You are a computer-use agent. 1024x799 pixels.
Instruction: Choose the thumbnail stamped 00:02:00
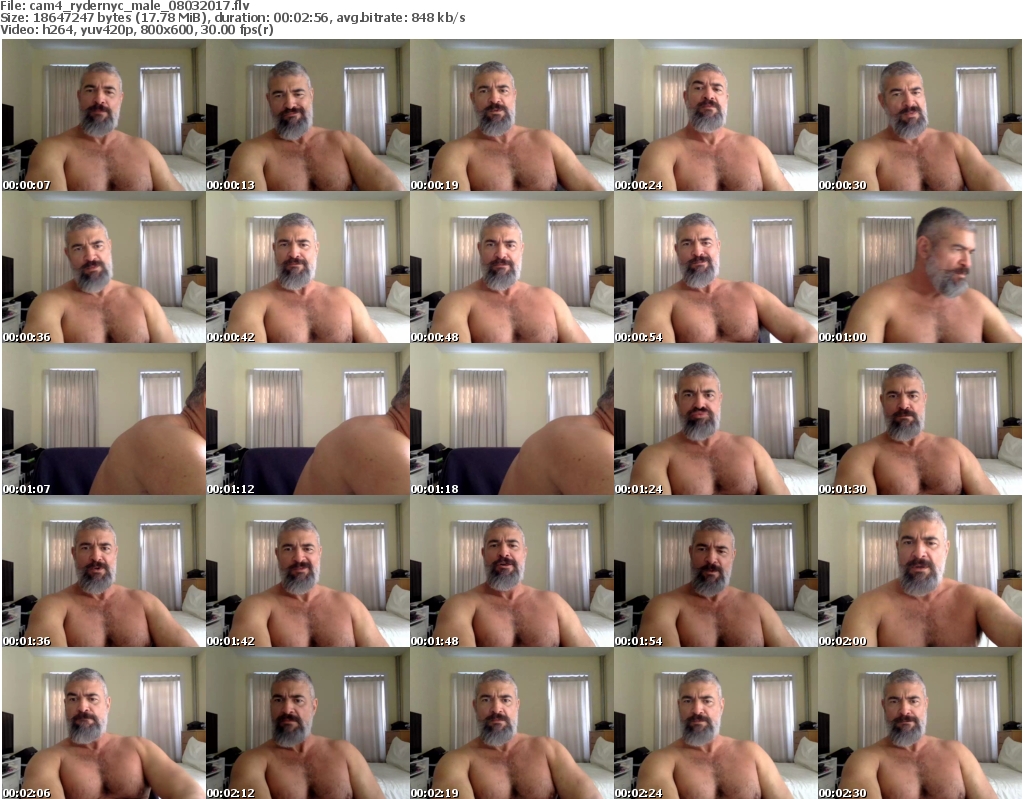(920, 571)
